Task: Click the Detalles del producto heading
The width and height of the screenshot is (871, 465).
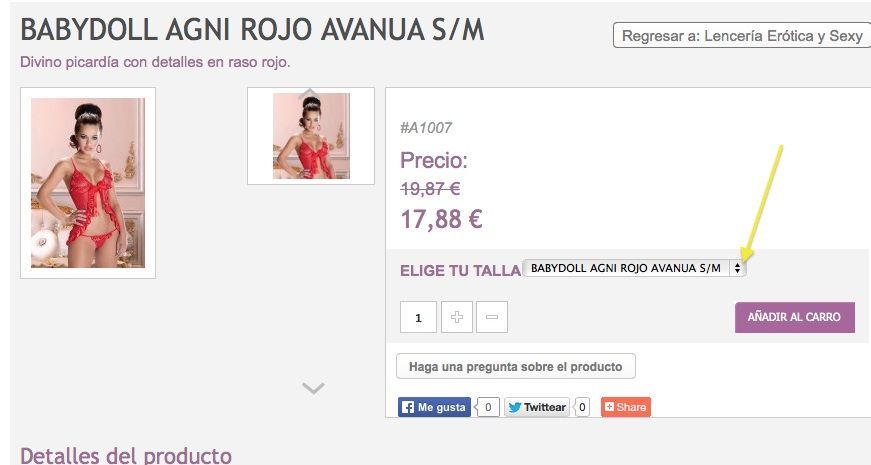Action: click(126, 456)
